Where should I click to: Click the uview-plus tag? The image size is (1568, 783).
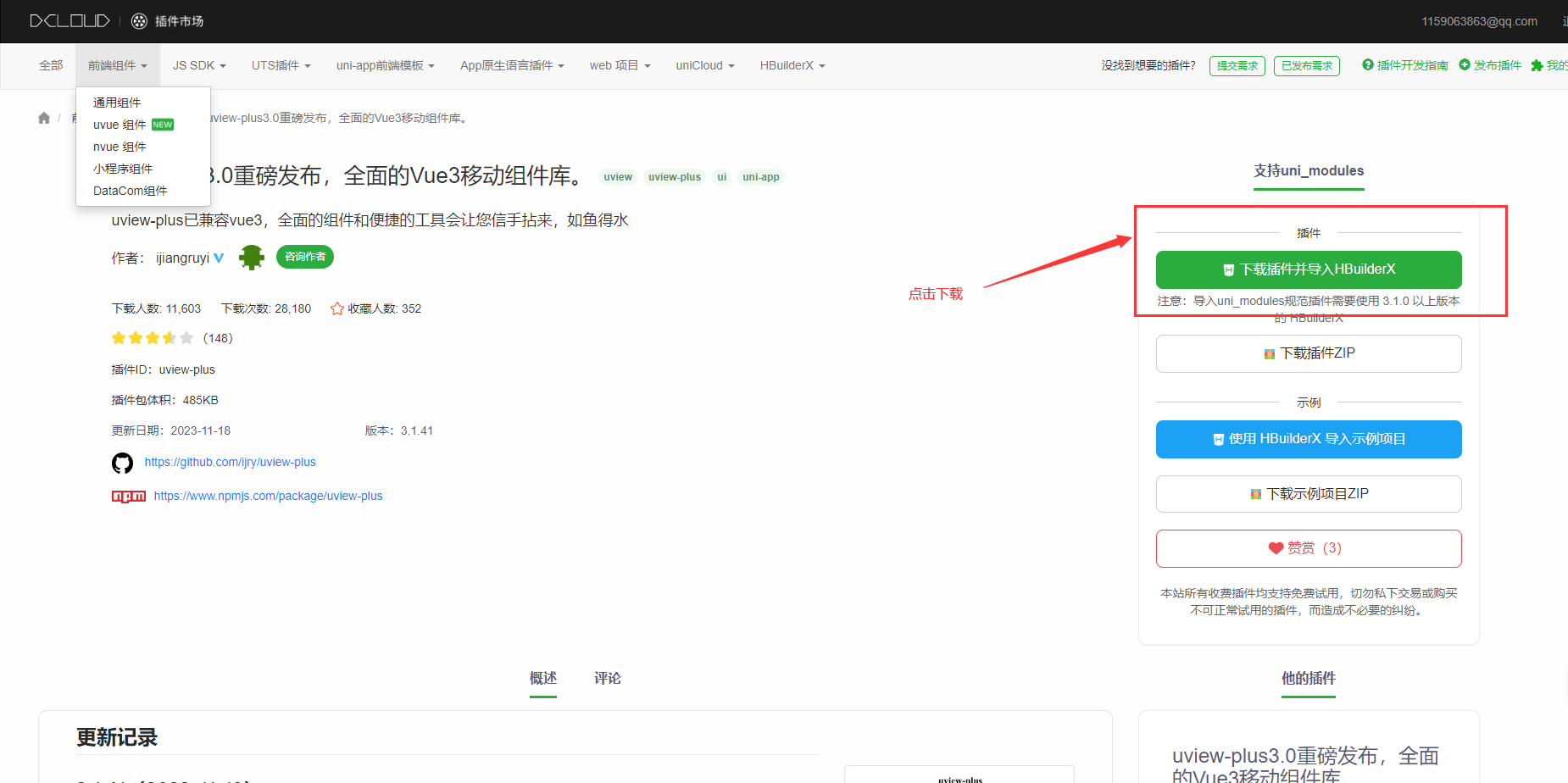point(675,177)
